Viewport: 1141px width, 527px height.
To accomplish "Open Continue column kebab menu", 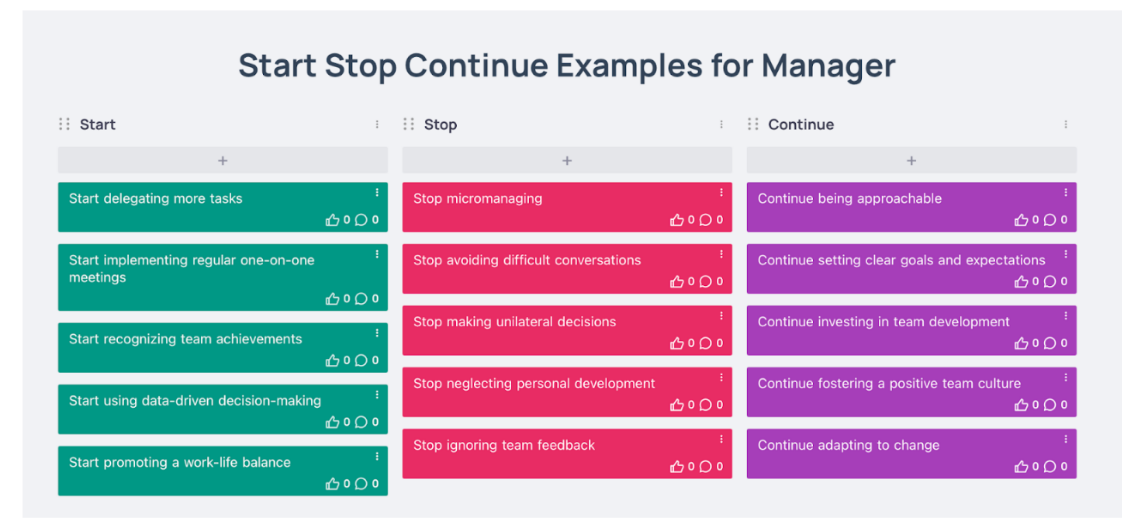I will click(1065, 125).
